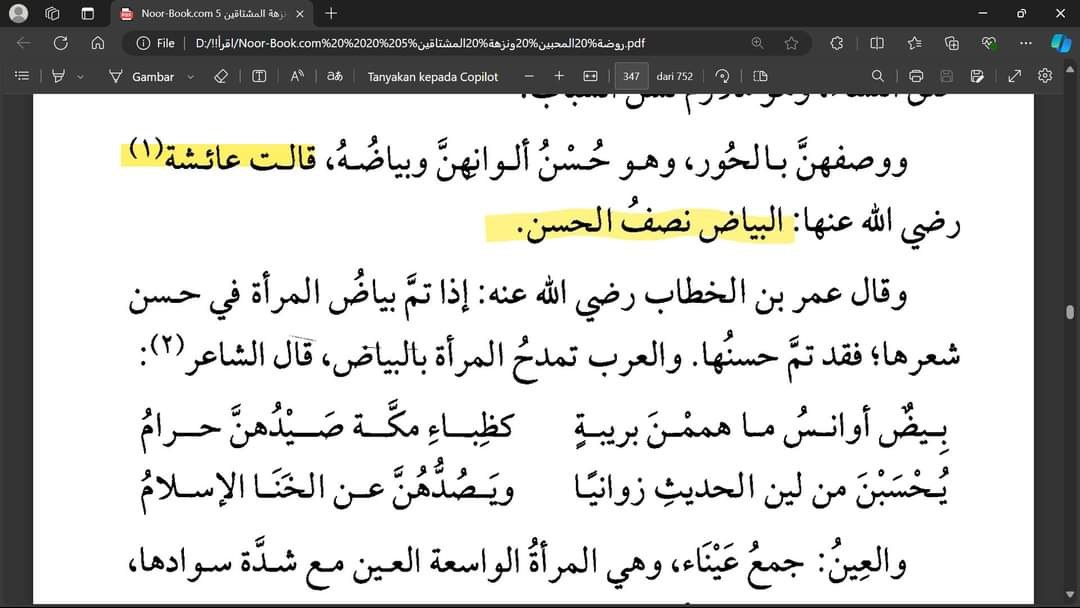
Task: Toggle Split screen view
Action: tap(877, 43)
